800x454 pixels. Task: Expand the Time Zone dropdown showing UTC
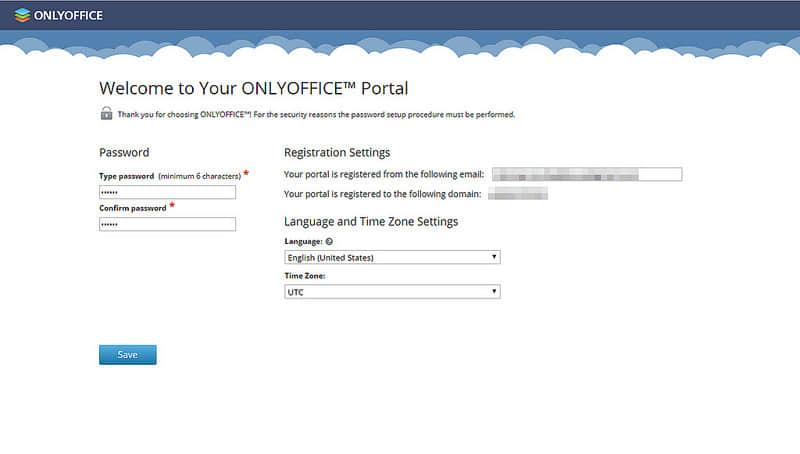point(390,291)
